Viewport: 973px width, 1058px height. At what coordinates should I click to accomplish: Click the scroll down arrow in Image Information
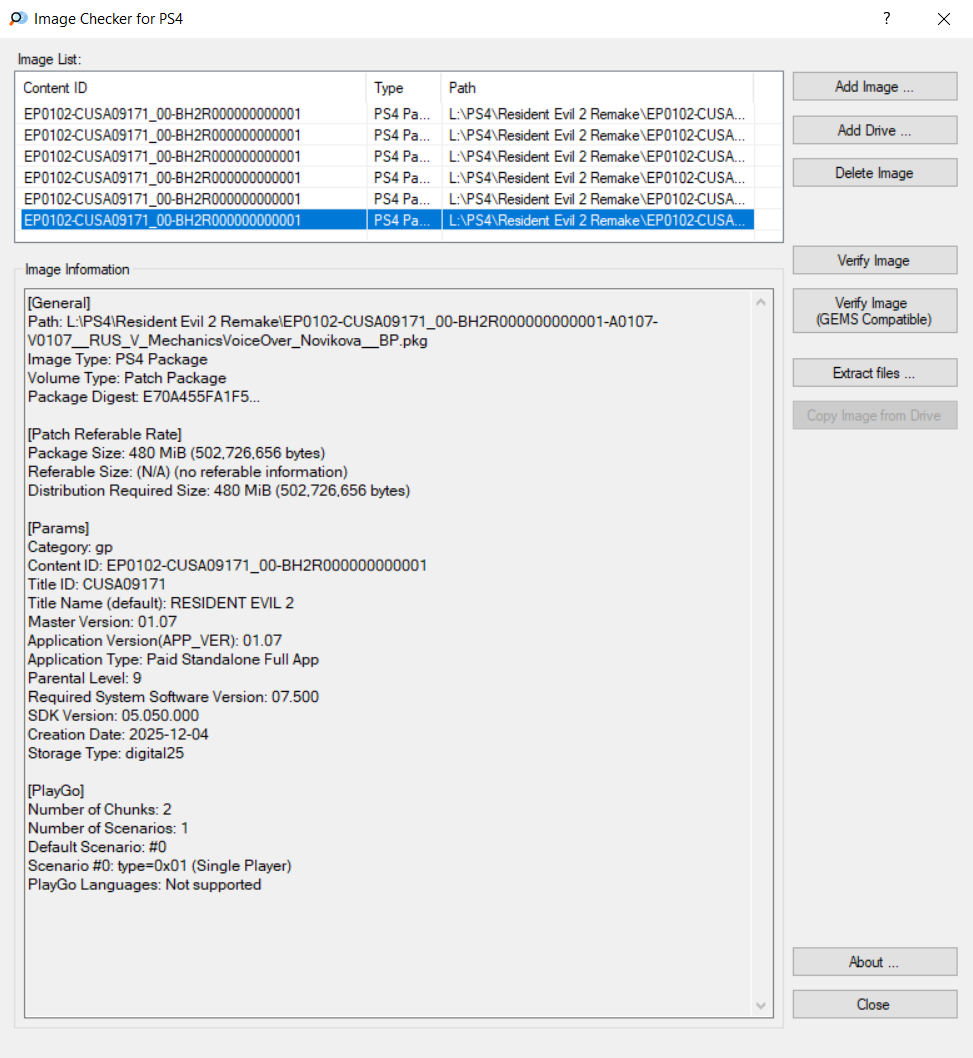(x=762, y=1005)
